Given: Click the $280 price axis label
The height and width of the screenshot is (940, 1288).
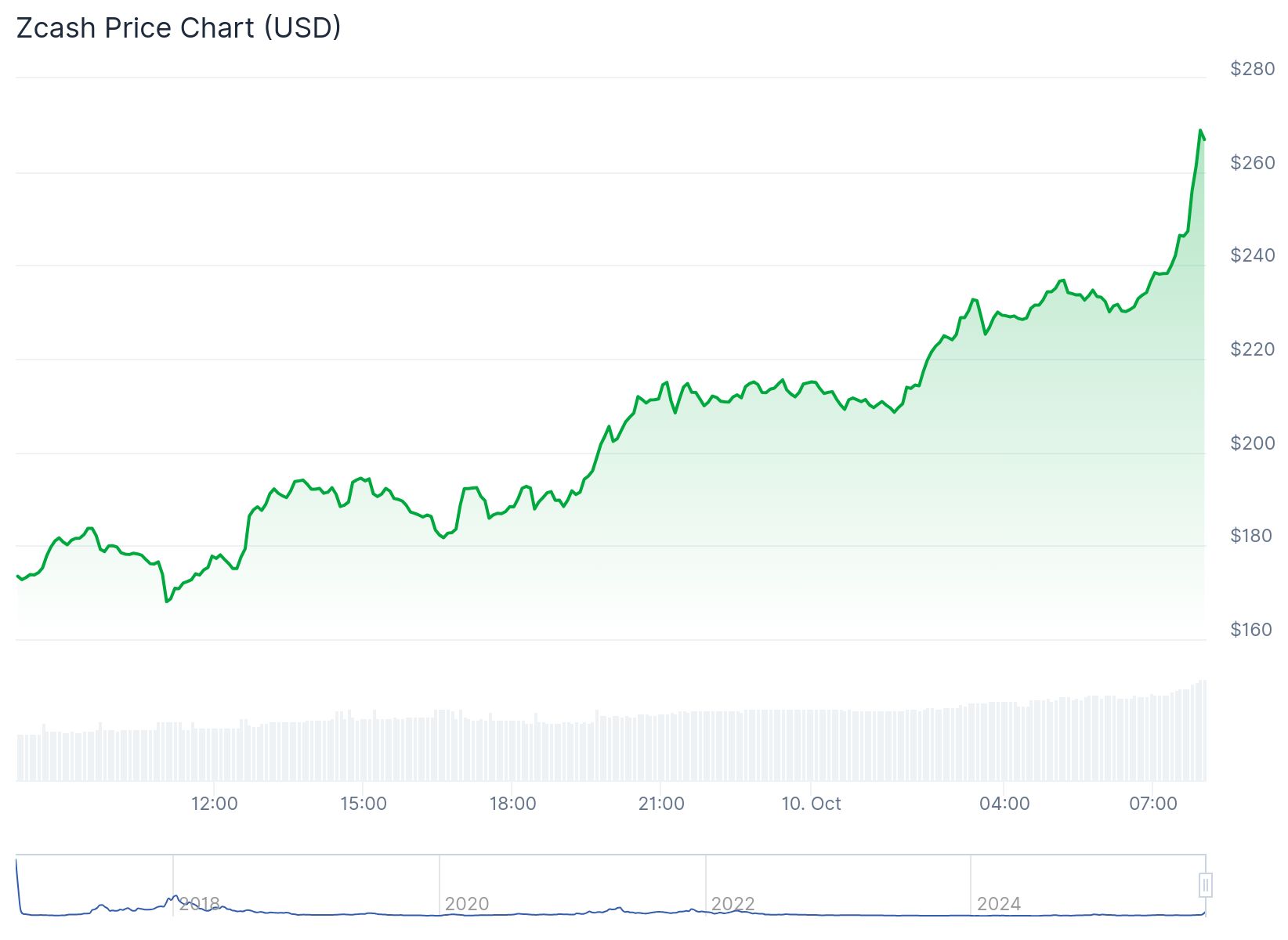Looking at the screenshot, I should [x=1253, y=69].
